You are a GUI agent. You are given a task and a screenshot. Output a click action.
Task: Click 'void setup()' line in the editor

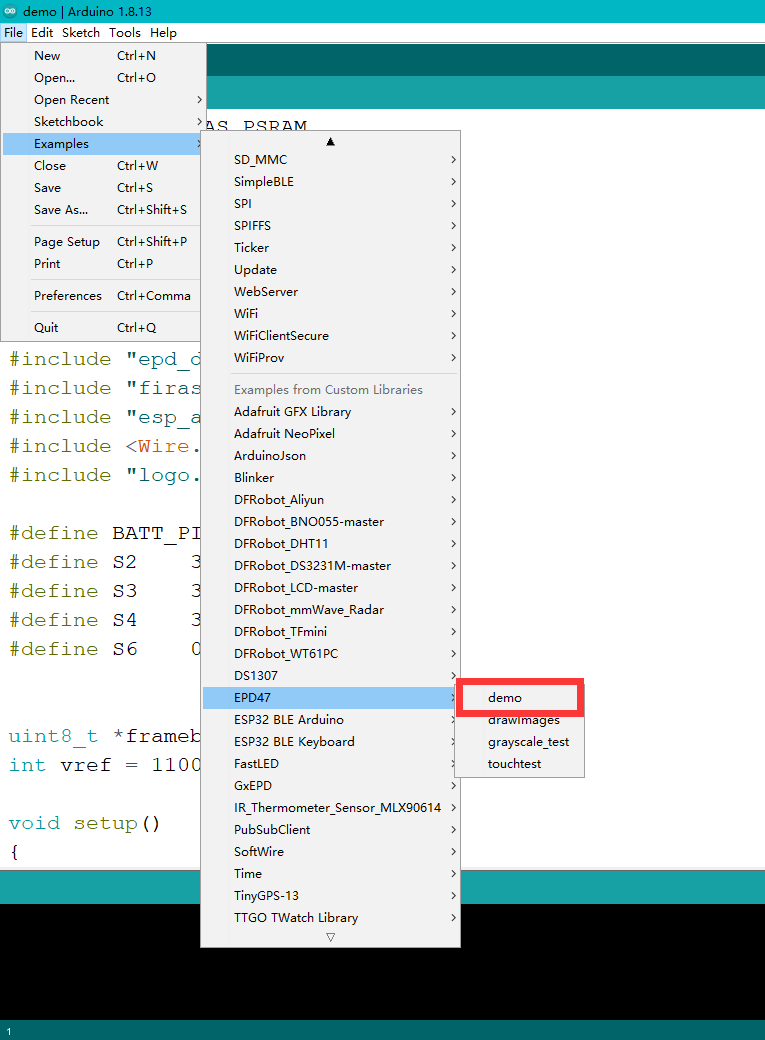[x=84, y=823]
